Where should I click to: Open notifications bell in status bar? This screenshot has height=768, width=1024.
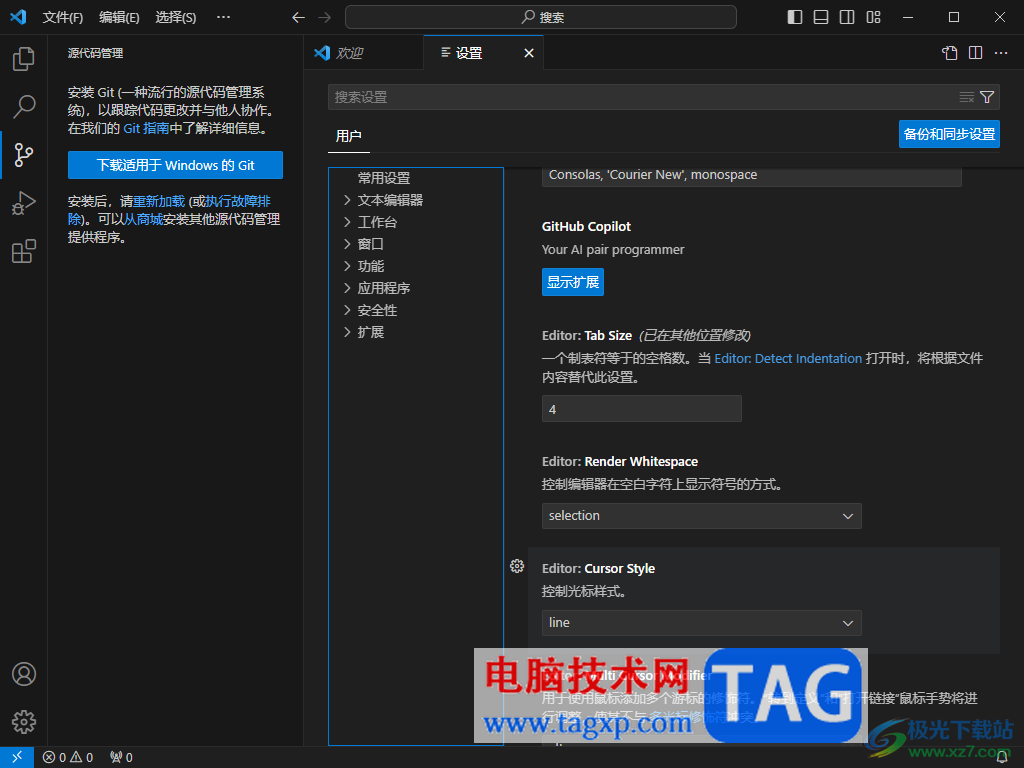point(1002,758)
